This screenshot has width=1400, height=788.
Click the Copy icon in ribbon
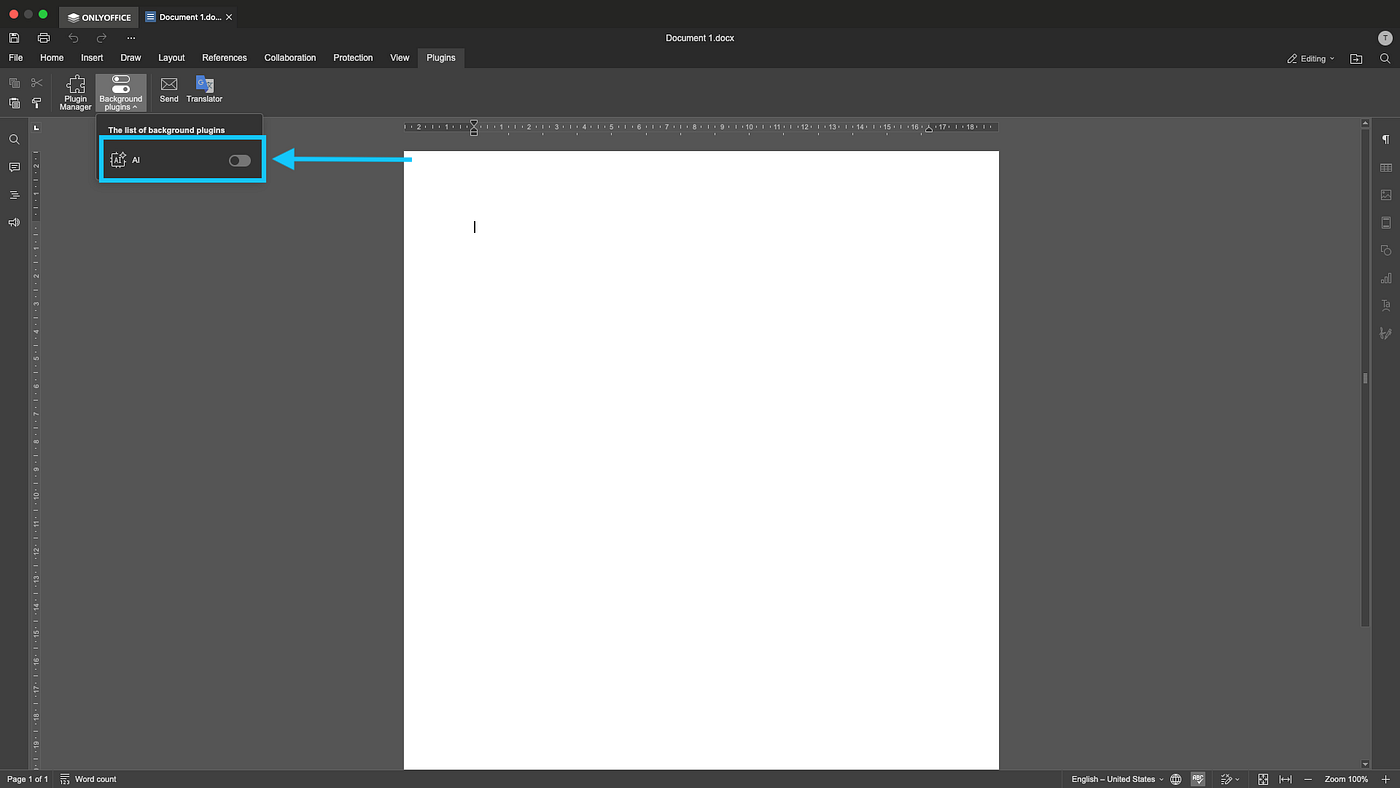point(14,83)
